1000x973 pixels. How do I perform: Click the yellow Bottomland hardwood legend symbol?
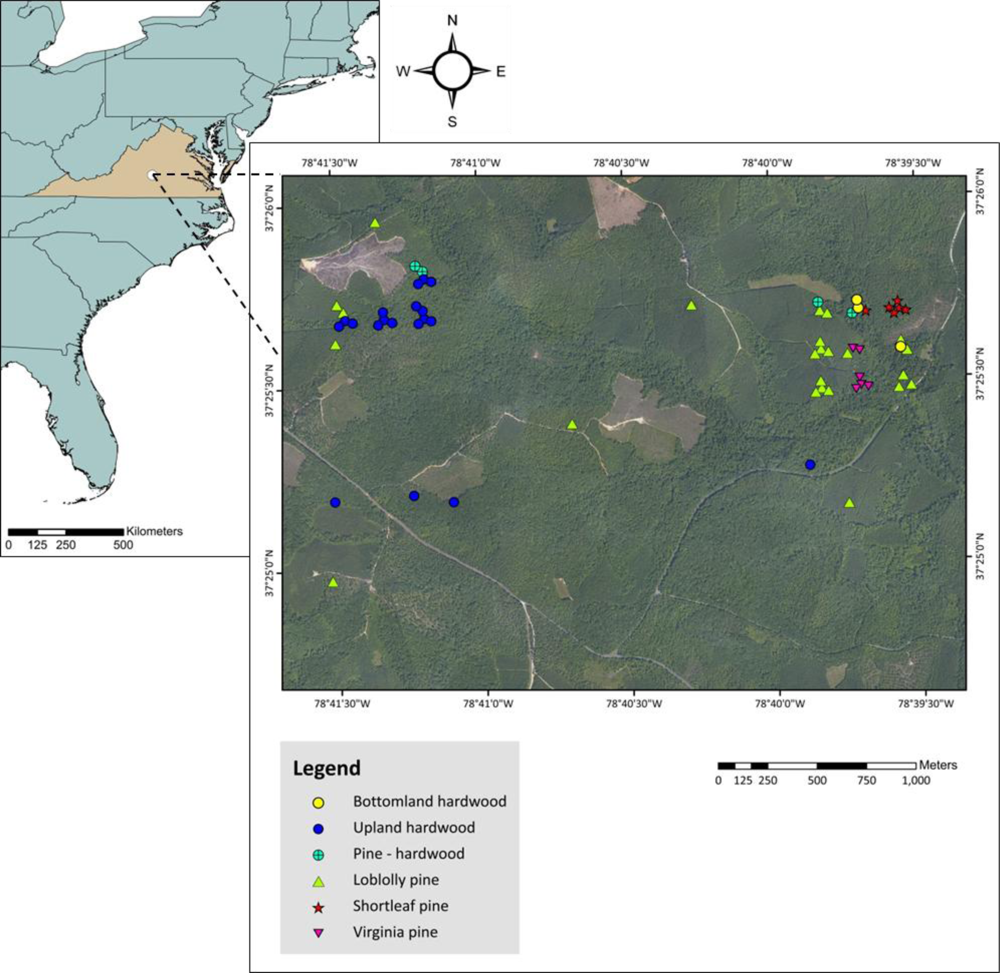[x=319, y=802]
